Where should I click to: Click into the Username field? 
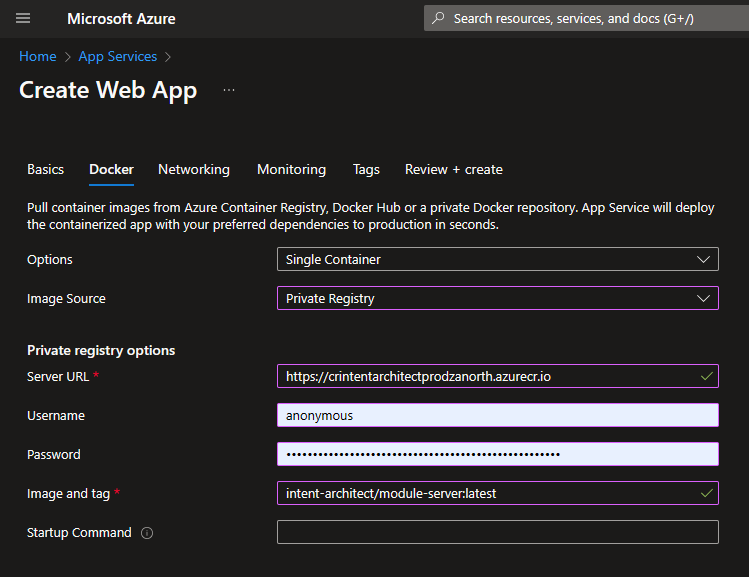point(497,416)
